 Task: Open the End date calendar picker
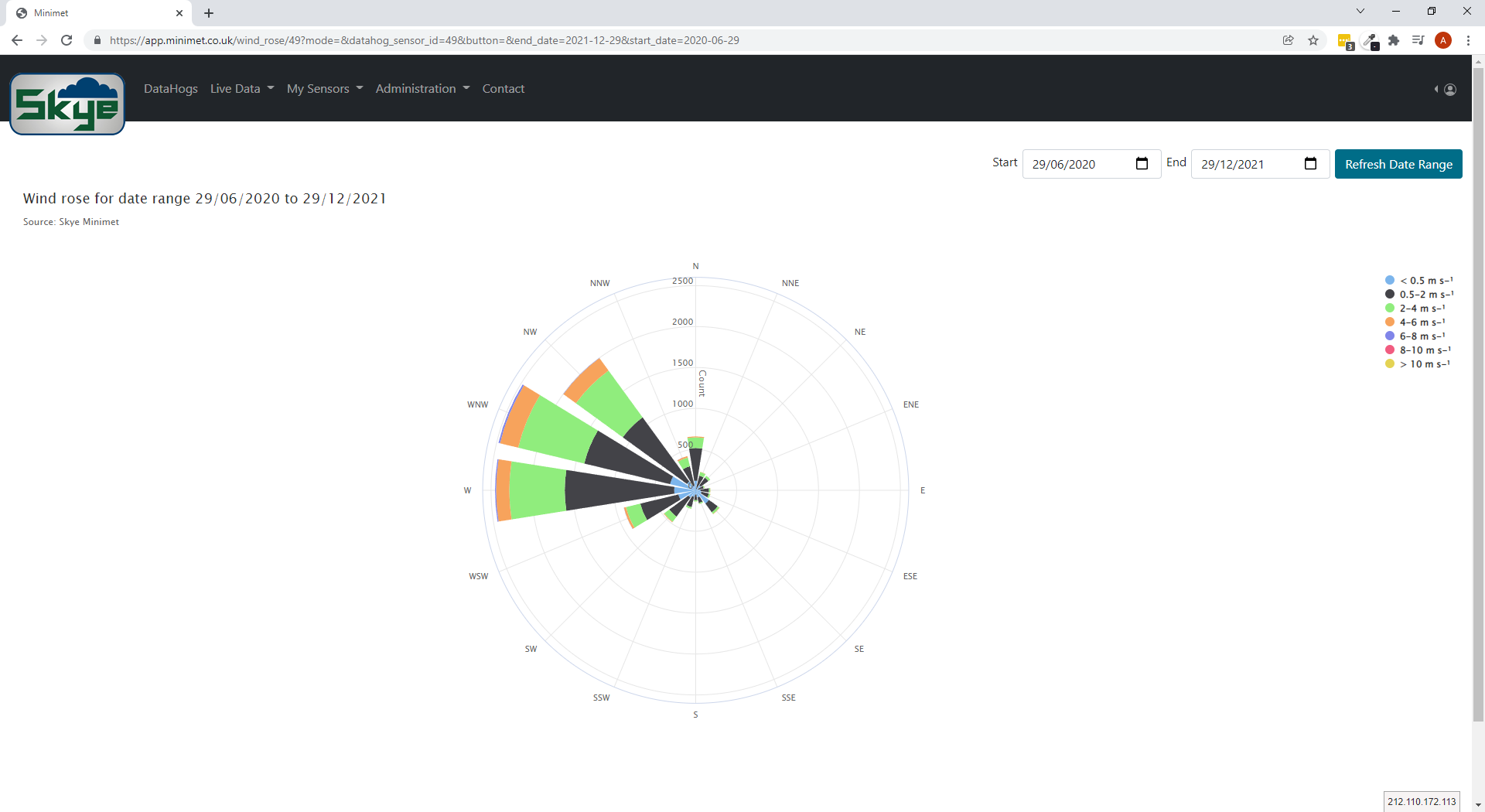1310,164
